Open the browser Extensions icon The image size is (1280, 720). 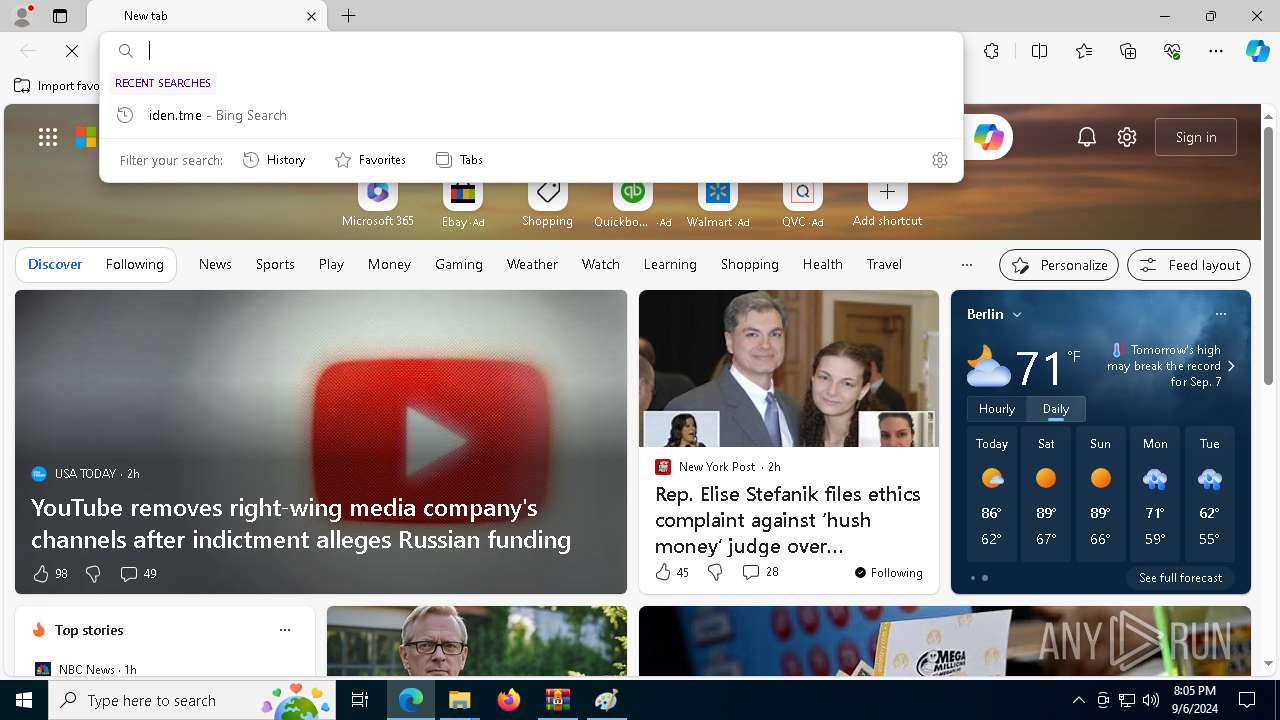(991, 51)
